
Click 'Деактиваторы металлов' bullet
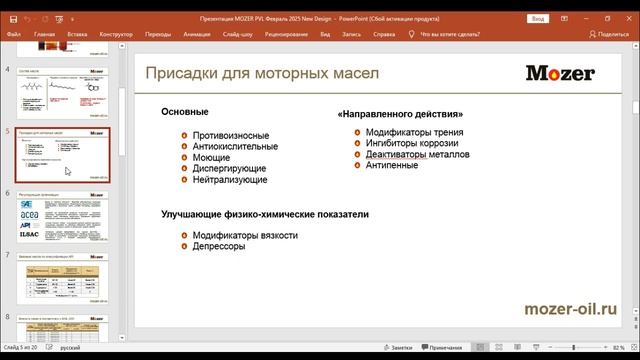pyautogui.click(x=418, y=154)
